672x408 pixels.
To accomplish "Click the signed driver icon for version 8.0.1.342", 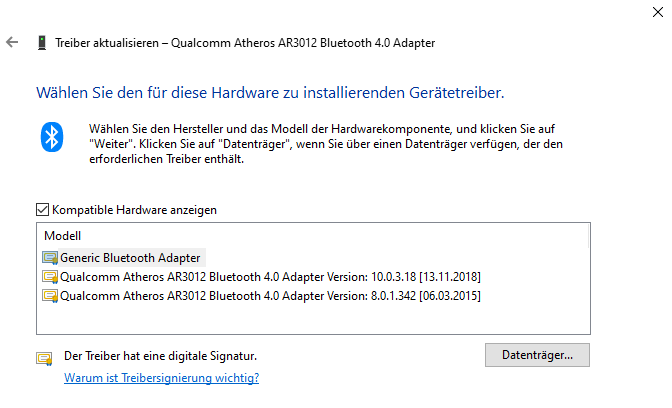I will 50,296.
